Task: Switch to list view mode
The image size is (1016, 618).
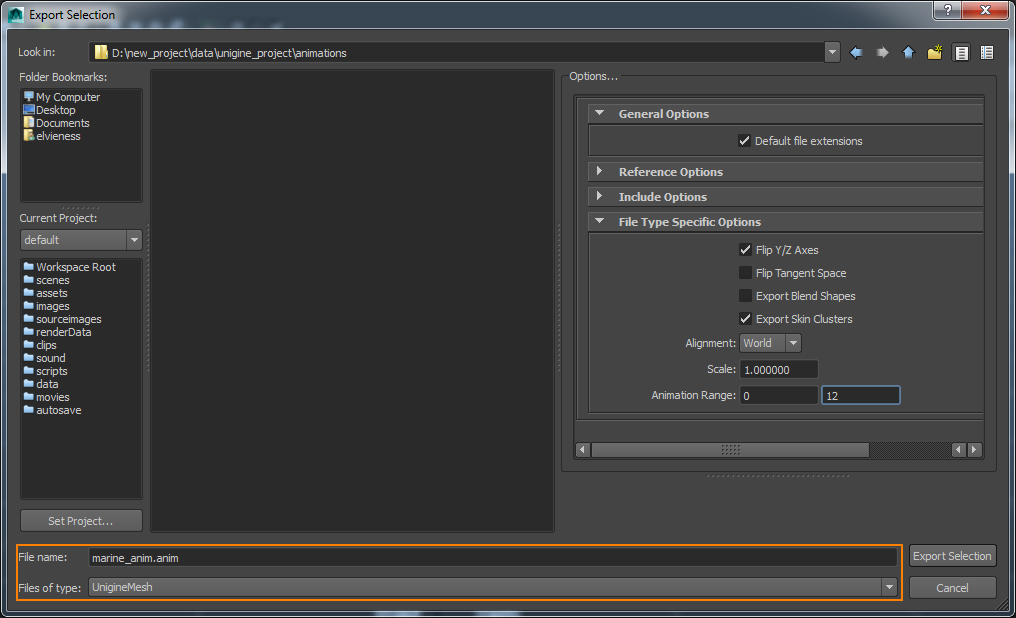Action: [961, 53]
